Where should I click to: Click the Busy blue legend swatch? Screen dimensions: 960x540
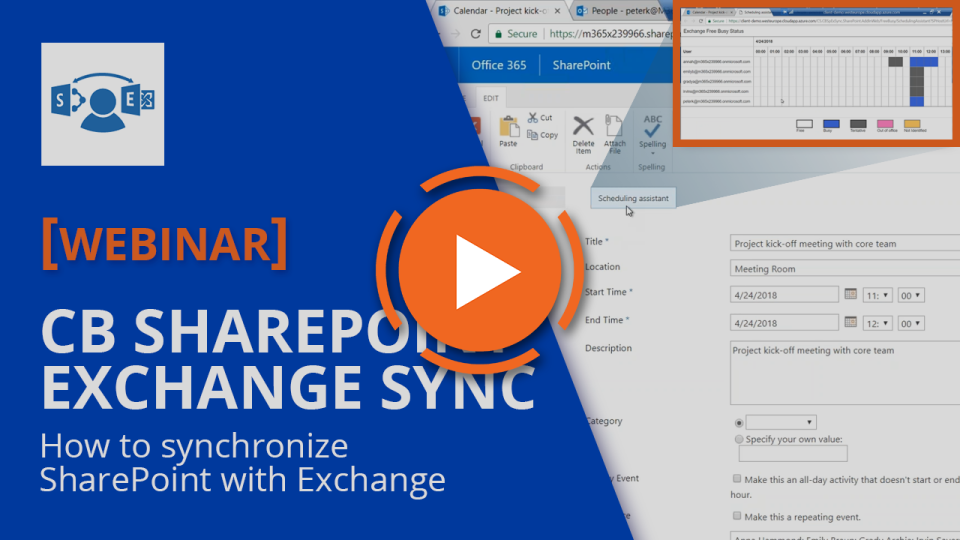click(x=831, y=124)
